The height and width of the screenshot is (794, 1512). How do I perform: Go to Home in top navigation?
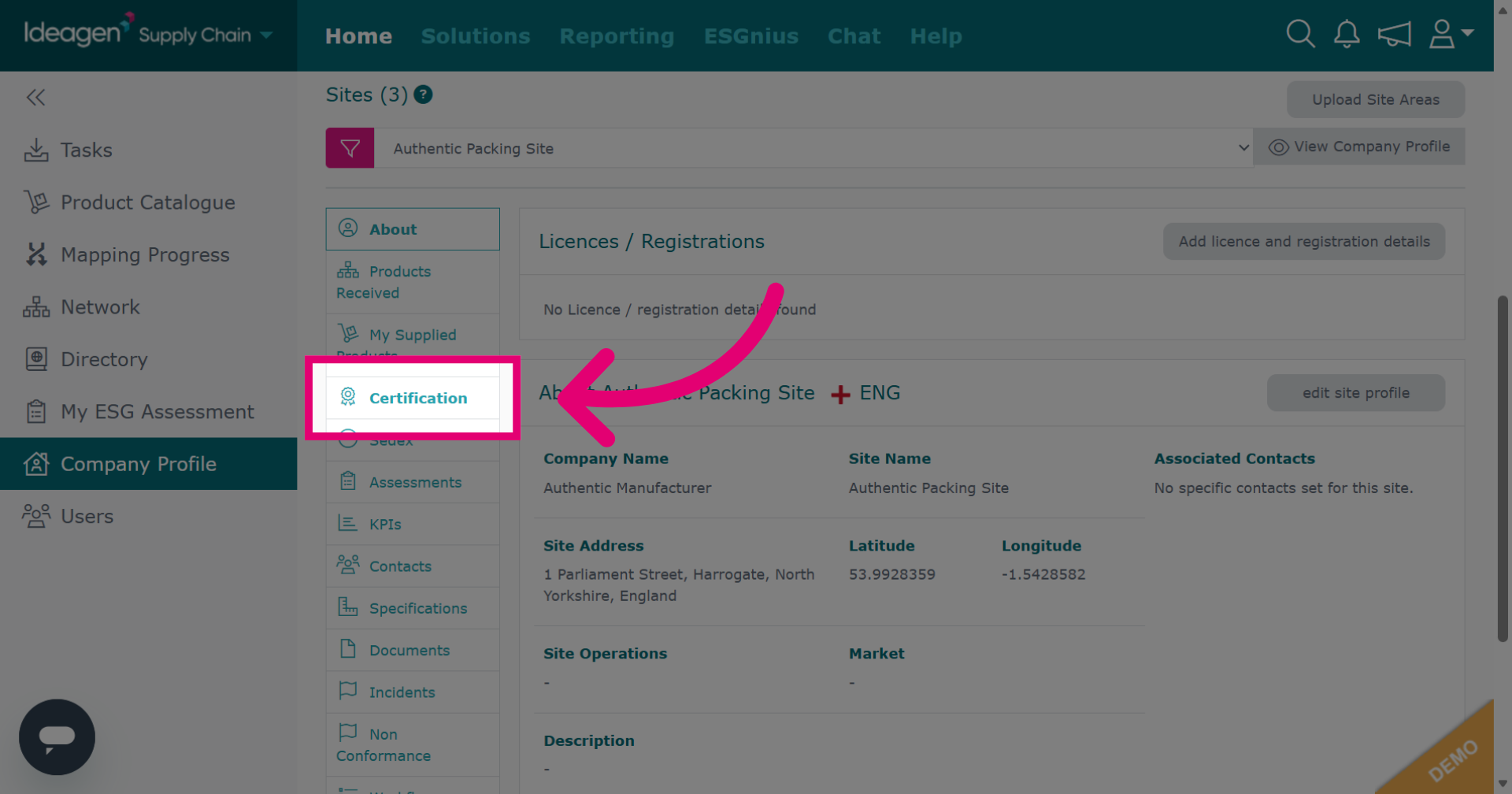(x=358, y=36)
